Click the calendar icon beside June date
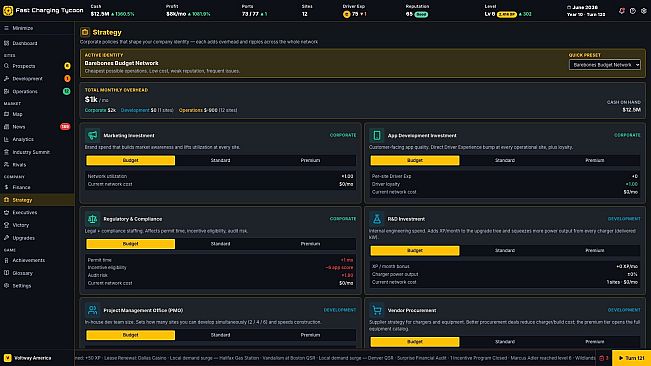Image resolution: width=651 pixels, height=366 pixels. coord(569,7)
